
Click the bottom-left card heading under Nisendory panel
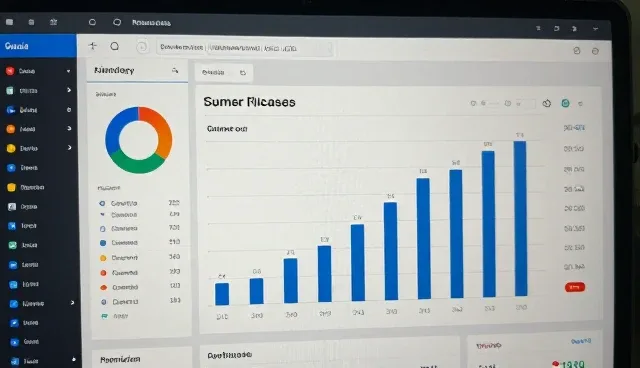click(x=120, y=359)
